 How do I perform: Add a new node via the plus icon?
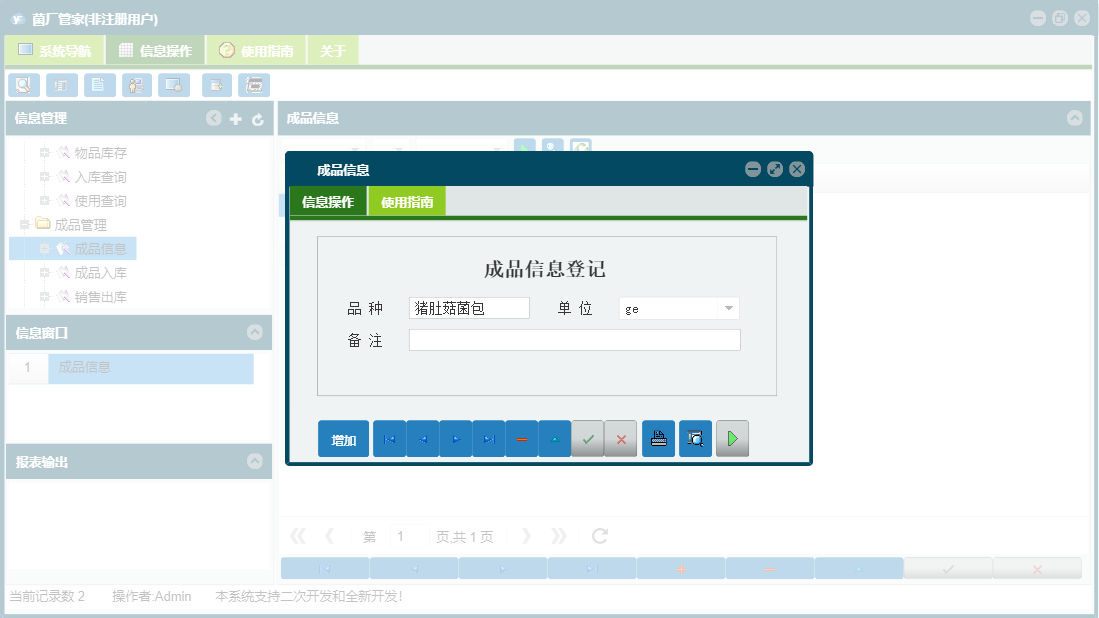[x=235, y=118]
